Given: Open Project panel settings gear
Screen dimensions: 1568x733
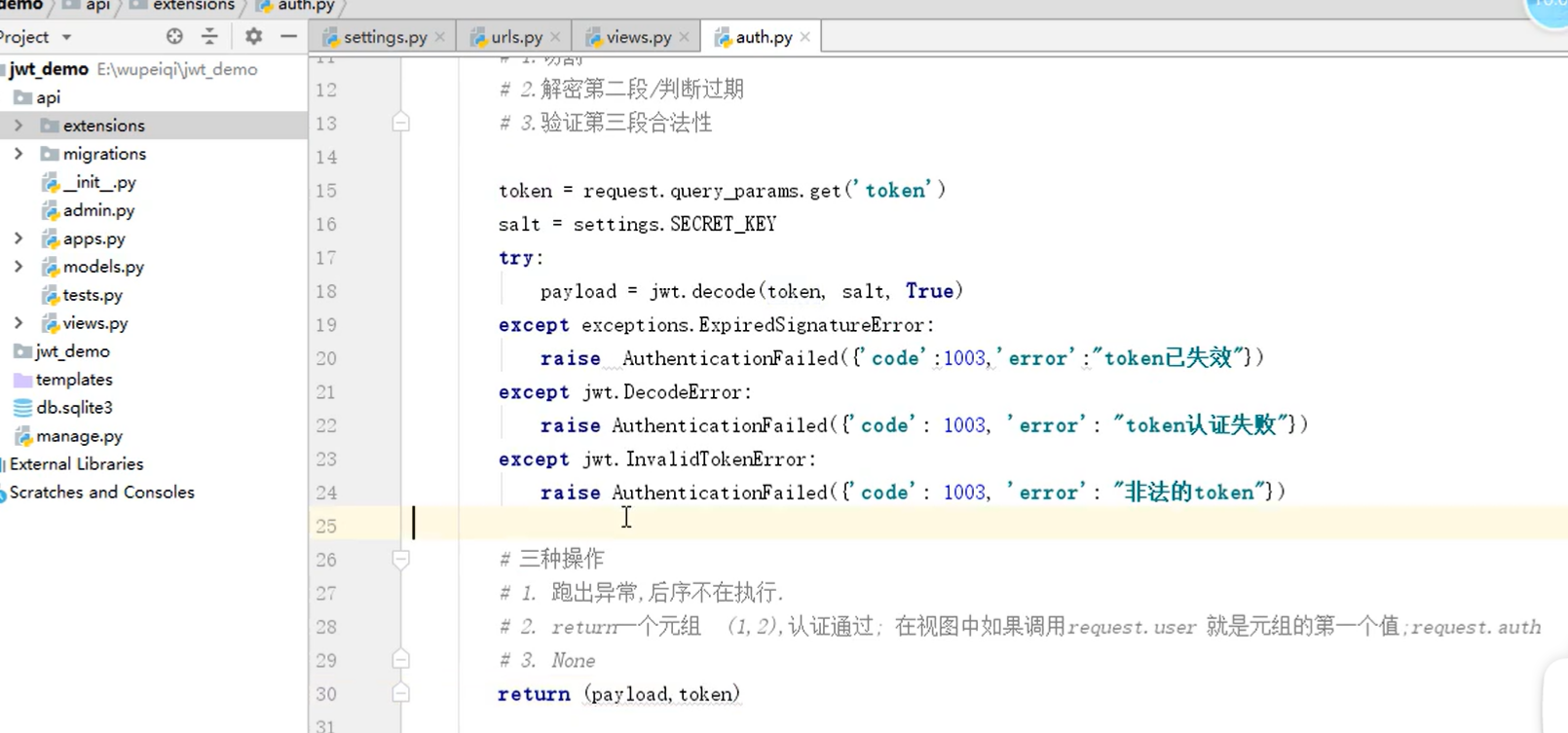Looking at the screenshot, I should [x=253, y=37].
